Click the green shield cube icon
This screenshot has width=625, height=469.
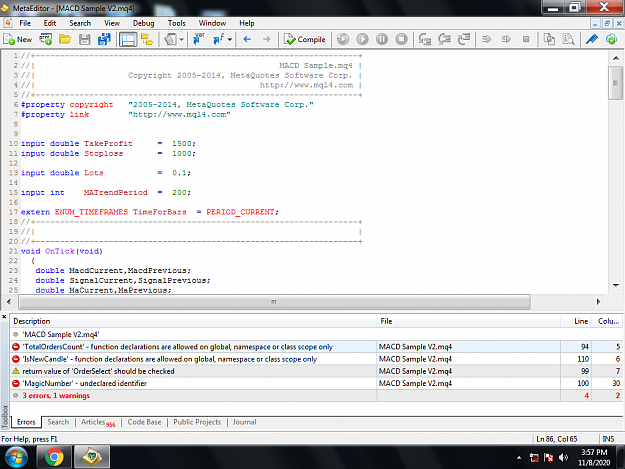click(x=611, y=39)
